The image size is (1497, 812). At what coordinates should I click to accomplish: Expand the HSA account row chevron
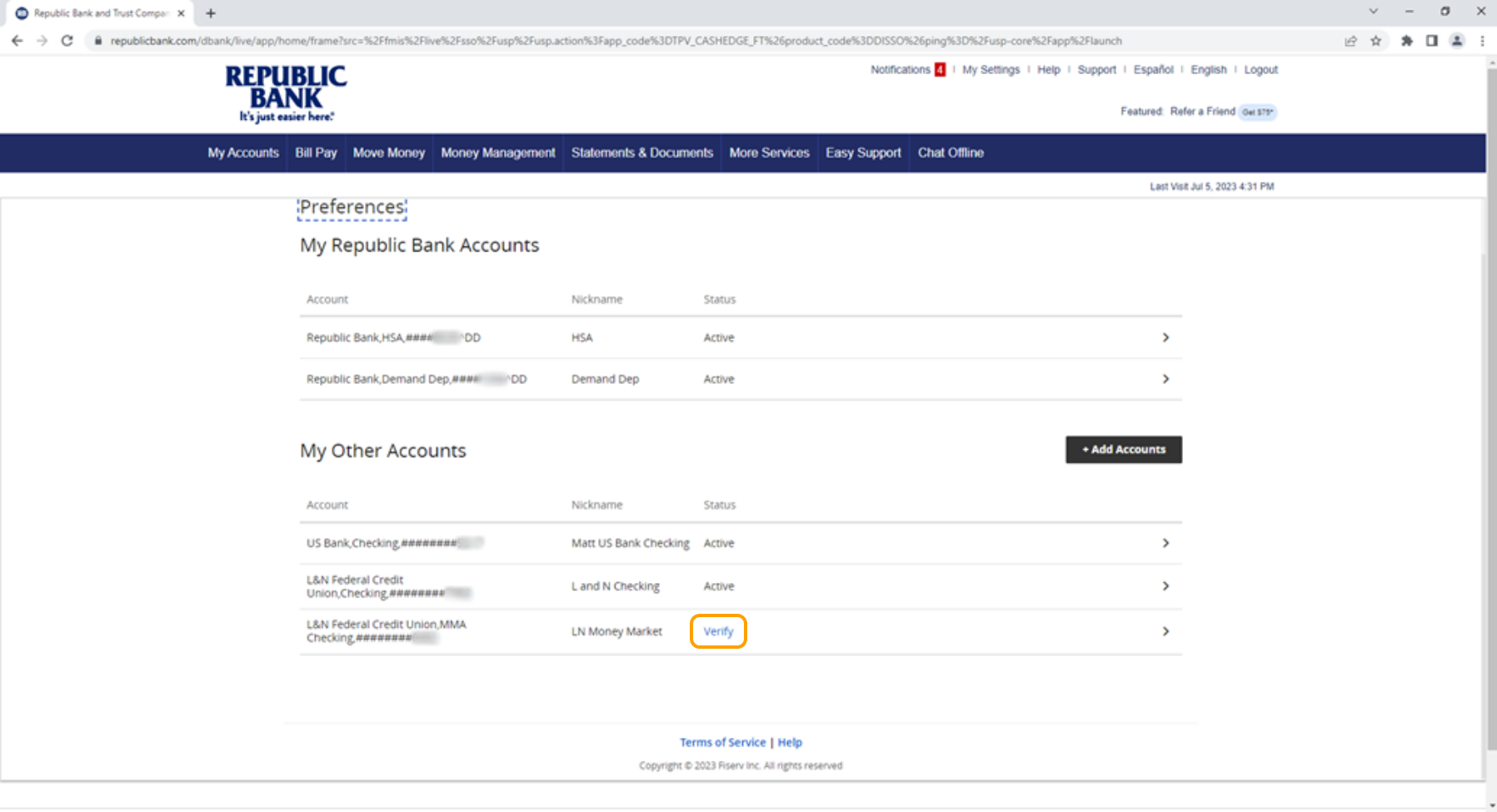tap(1165, 337)
